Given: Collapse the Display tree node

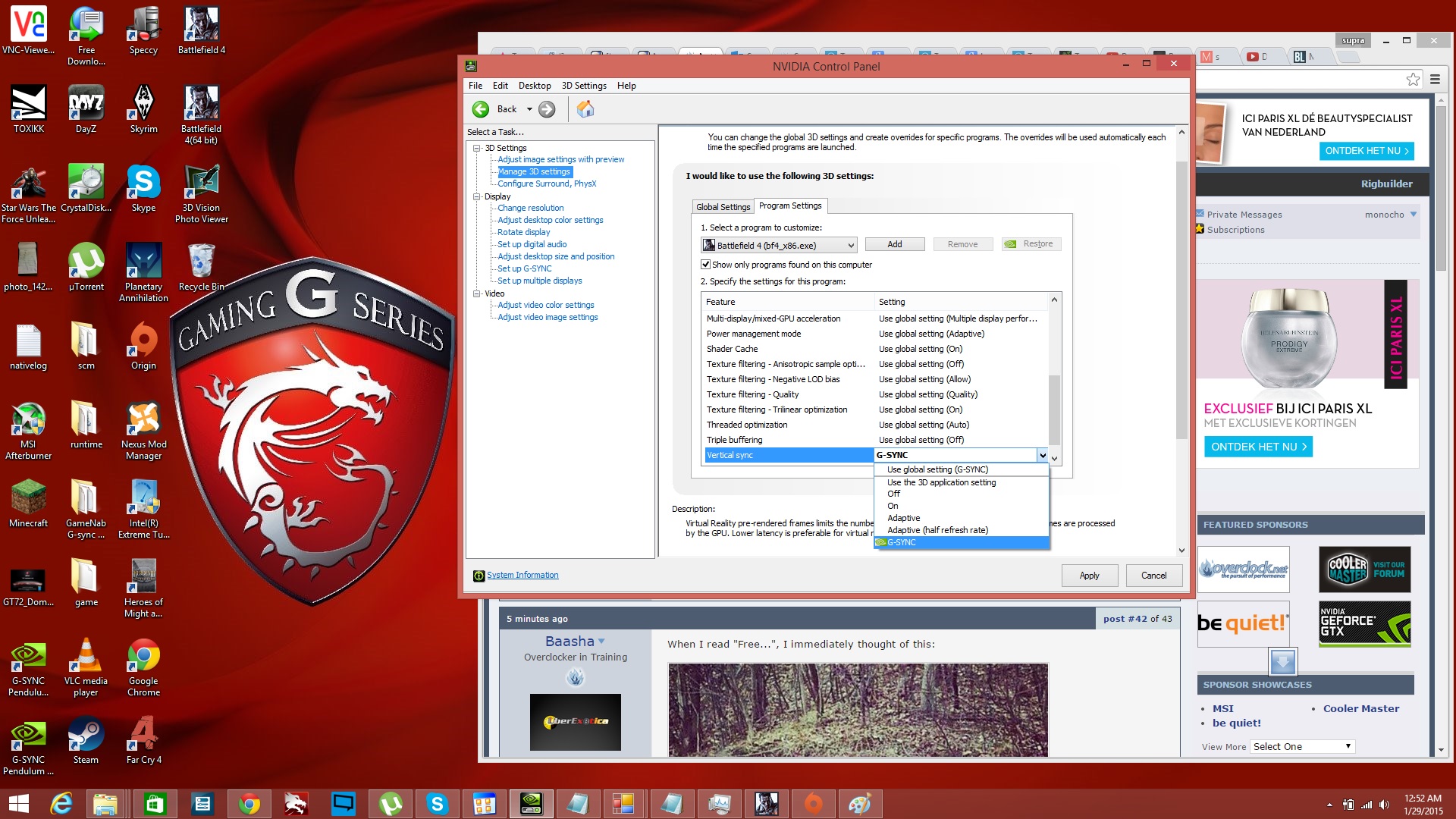Looking at the screenshot, I should click(x=477, y=196).
